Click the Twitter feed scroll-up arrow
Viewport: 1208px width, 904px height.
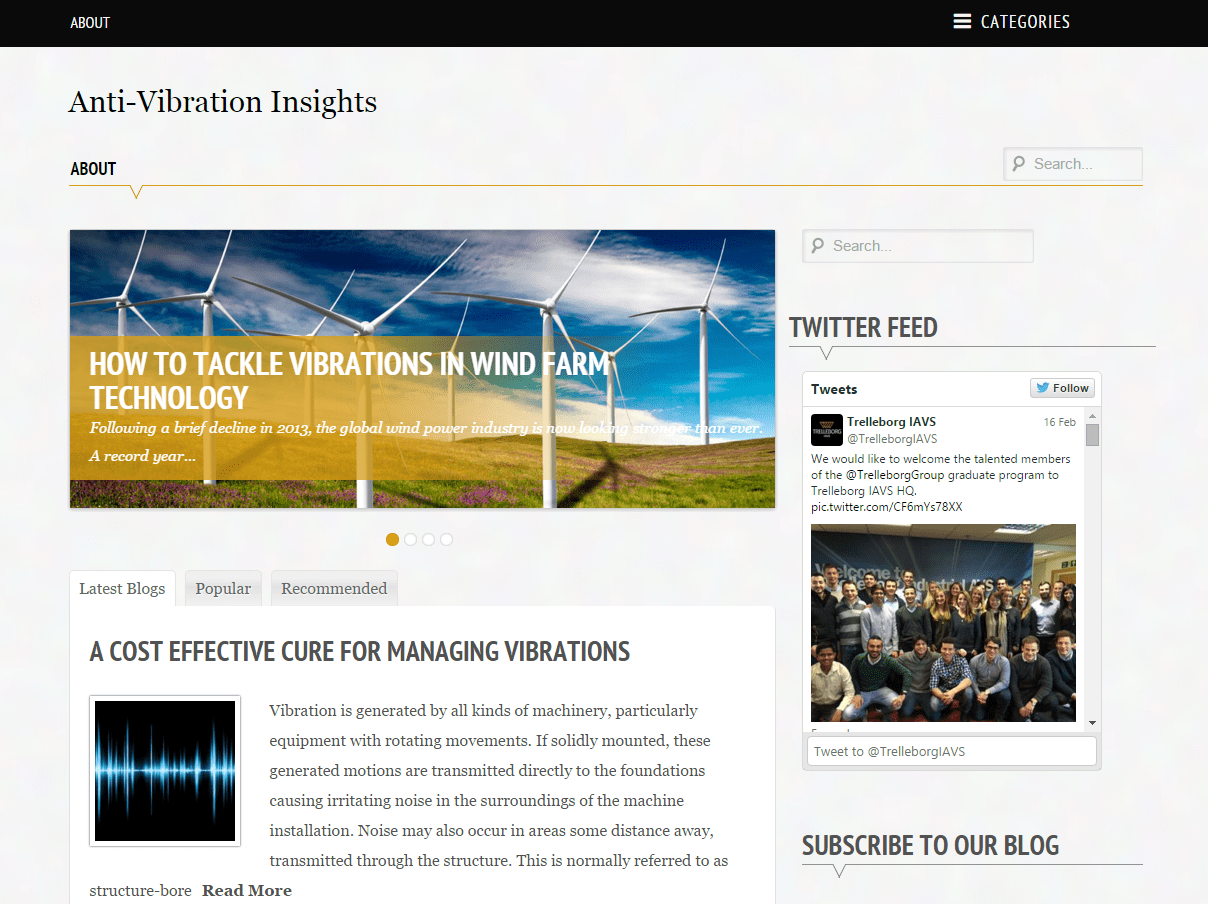pos(1092,417)
